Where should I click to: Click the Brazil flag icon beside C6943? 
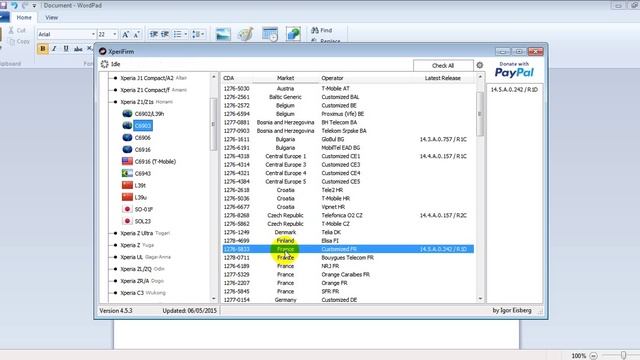coord(127,173)
